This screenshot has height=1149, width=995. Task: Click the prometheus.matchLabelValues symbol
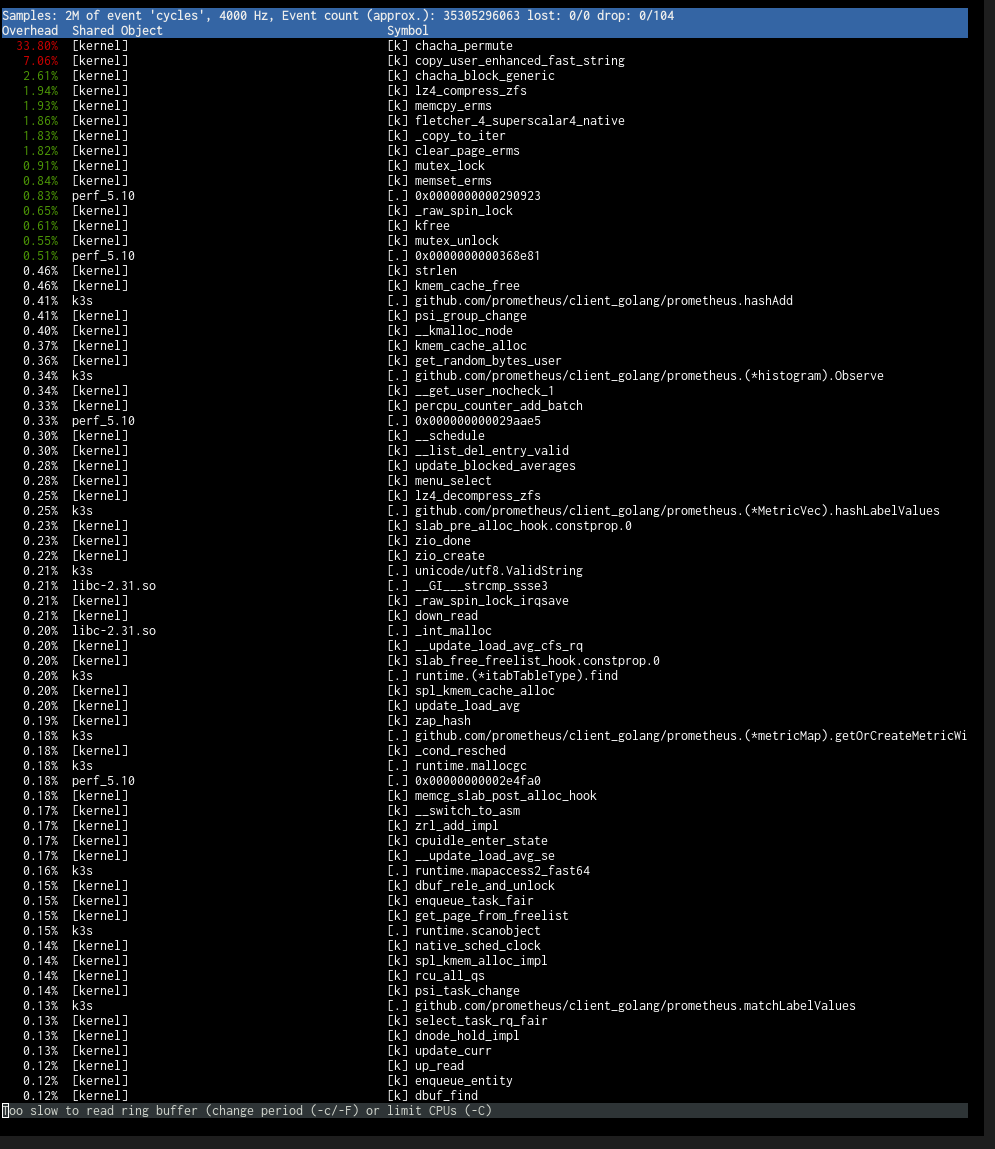point(635,1006)
